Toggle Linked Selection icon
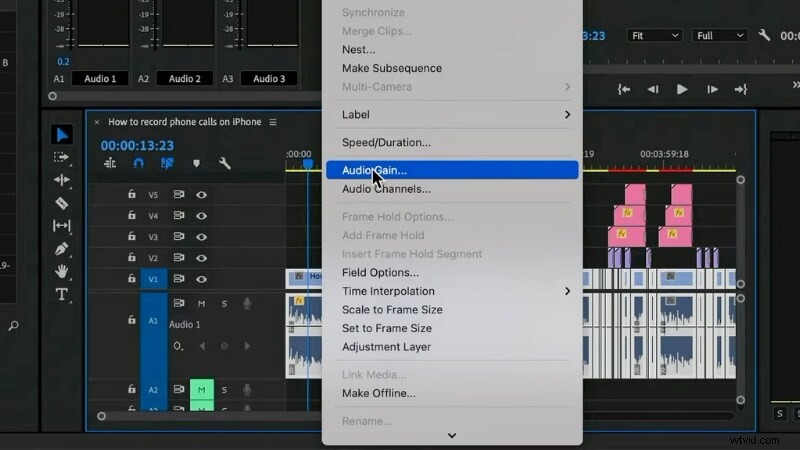The height and width of the screenshot is (450, 800). [167, 163]
